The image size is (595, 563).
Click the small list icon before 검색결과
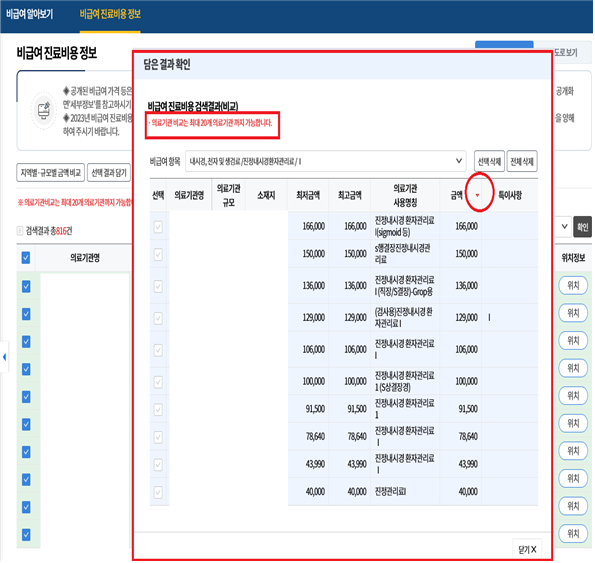[x=20, y=231]
